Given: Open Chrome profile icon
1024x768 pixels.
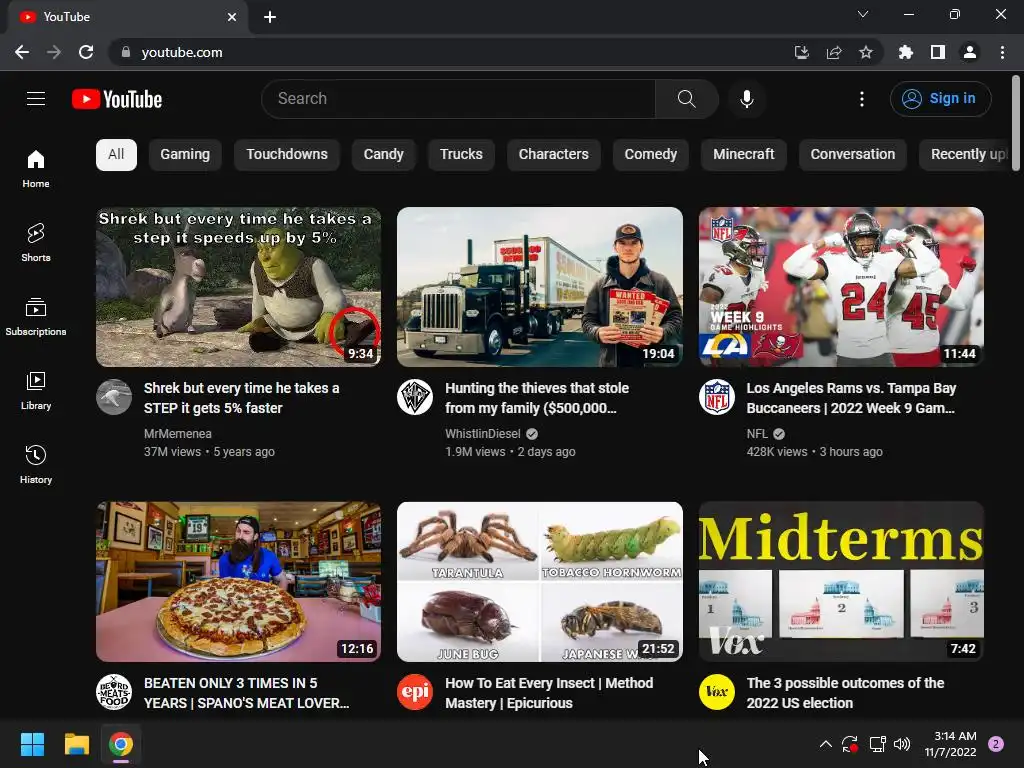Looking at the screenshot, I should [970, 52].
